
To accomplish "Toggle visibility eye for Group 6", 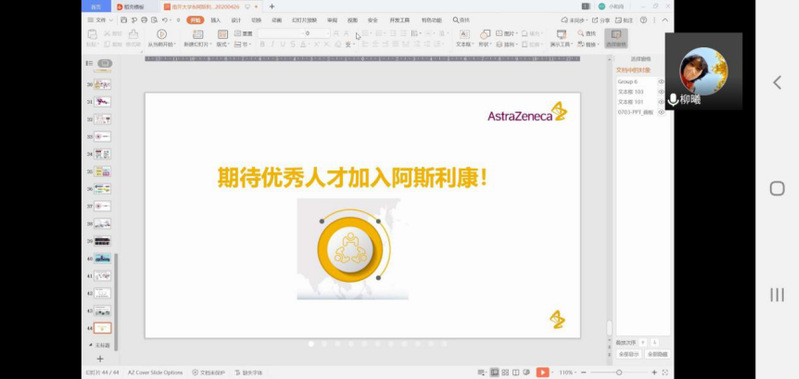I will coord(661,82).
